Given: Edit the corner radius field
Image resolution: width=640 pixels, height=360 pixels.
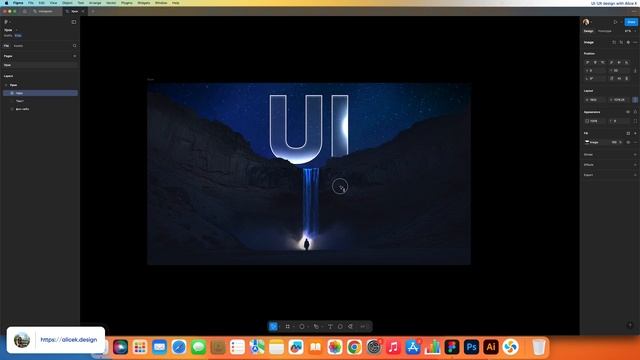Looking at the screenshot, I should click(619, 121).
